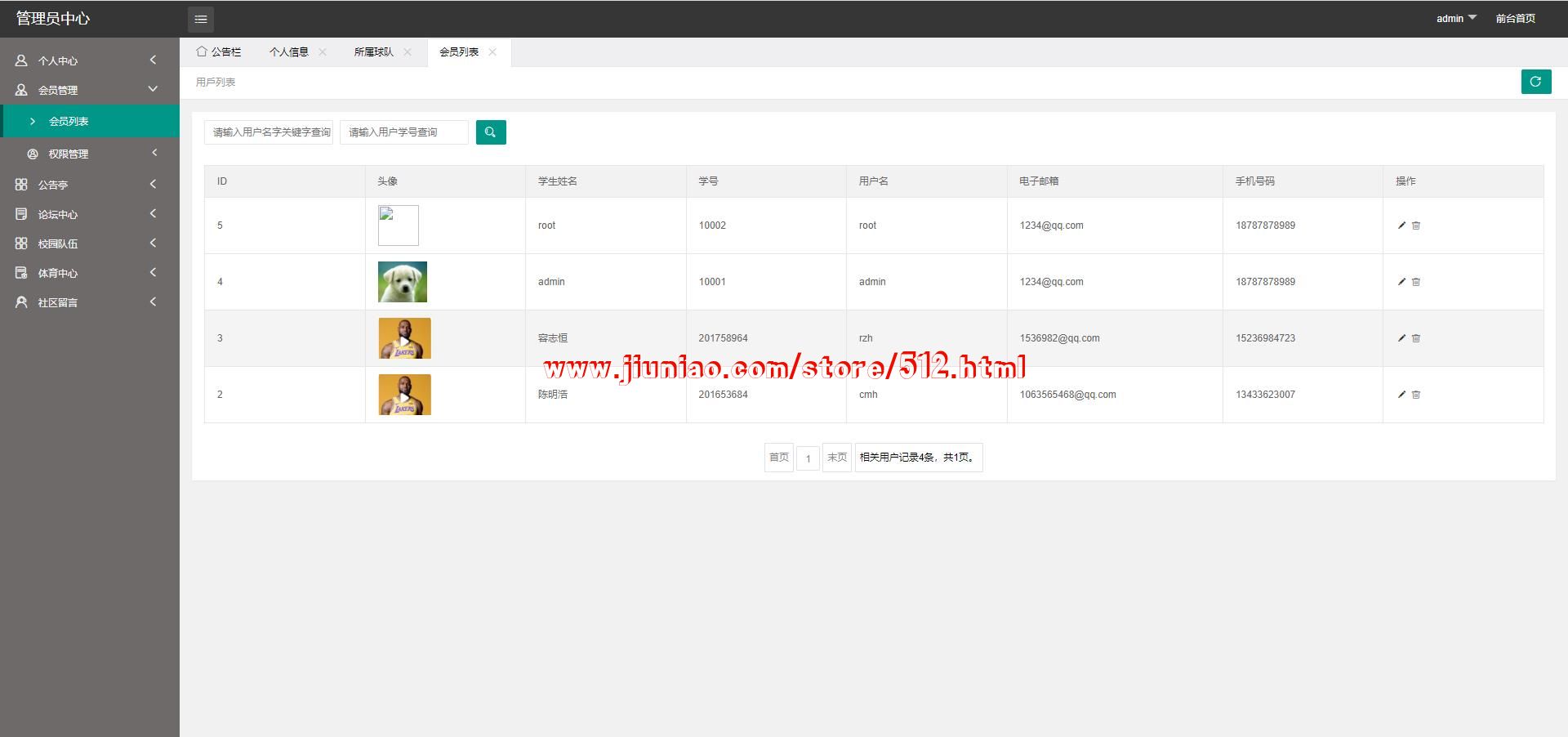Focus the student number search field
This screenshot has width=1568, height=737.
click(404, 132)
